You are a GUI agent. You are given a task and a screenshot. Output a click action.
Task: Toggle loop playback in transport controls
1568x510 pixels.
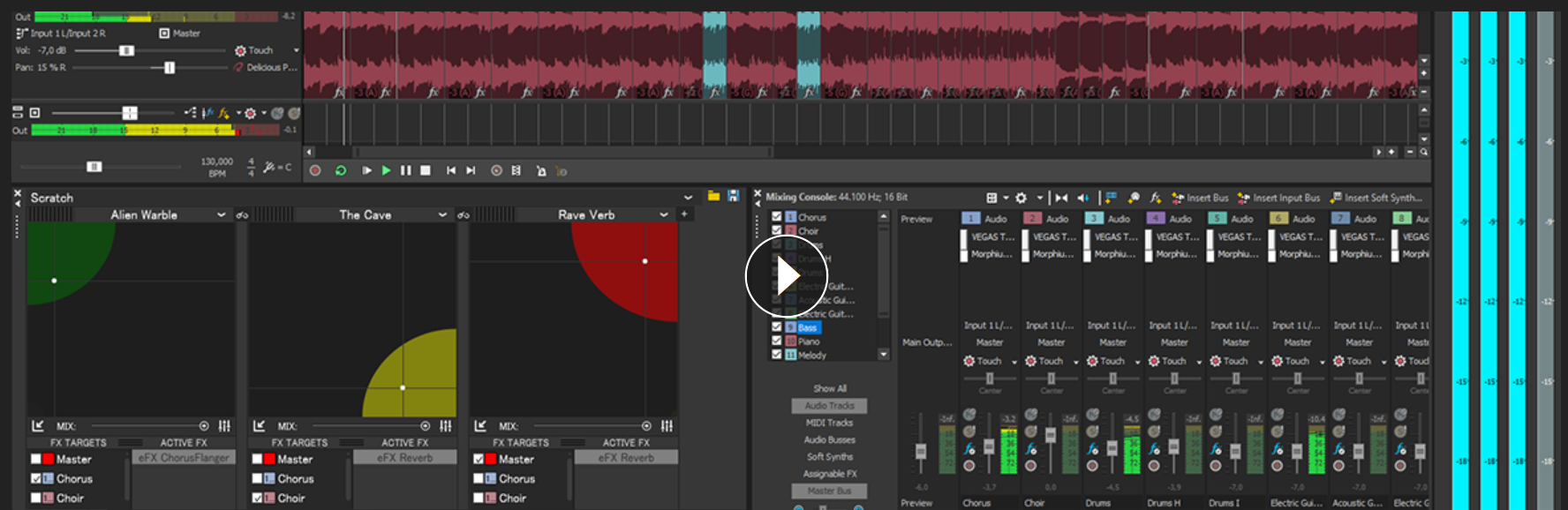(340, 170)
